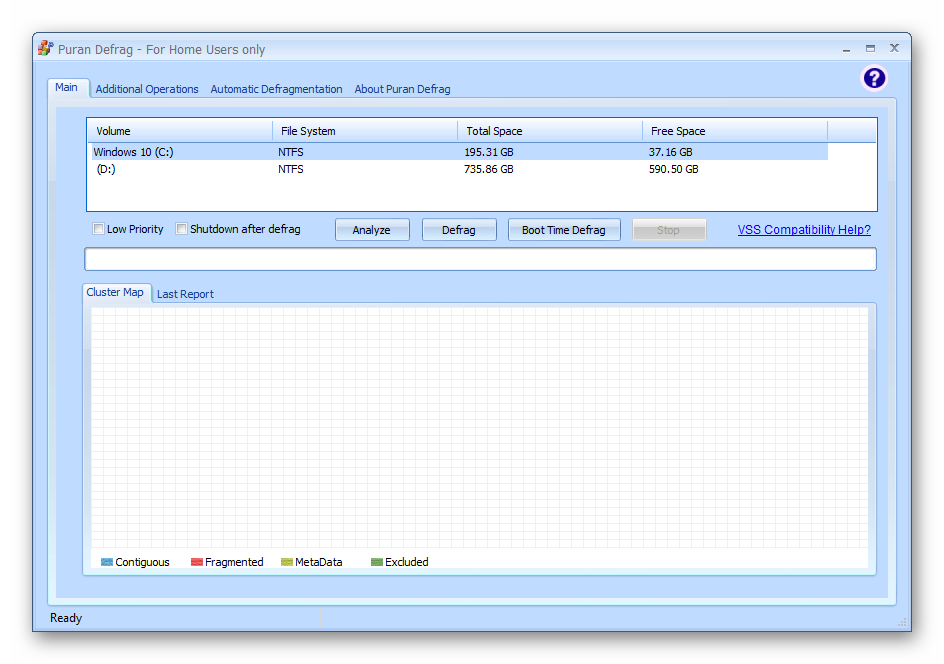Maximize the Puran Defrag window
944x664 pixels.
[870, 48]
